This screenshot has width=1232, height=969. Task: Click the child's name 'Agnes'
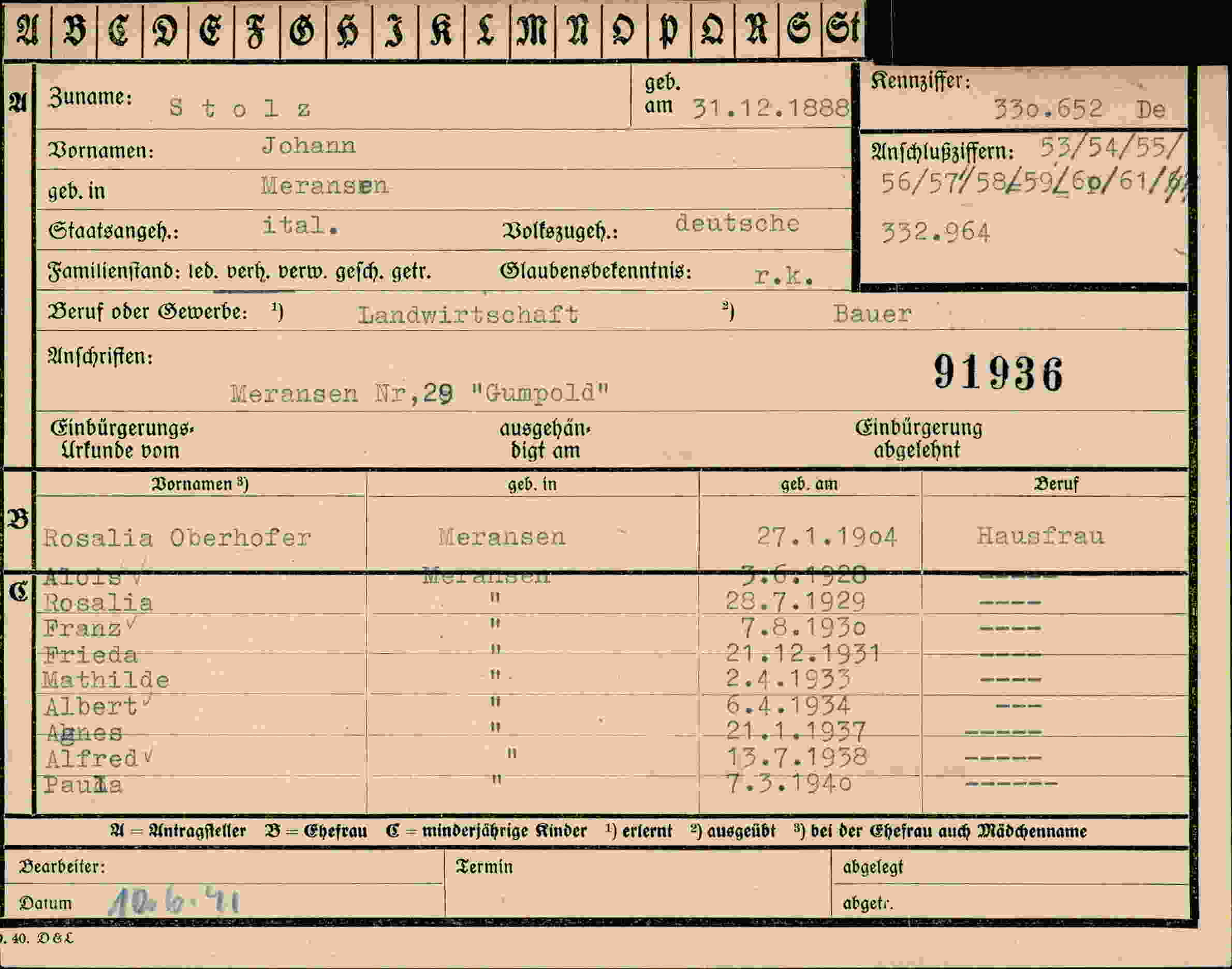(85, 732)
